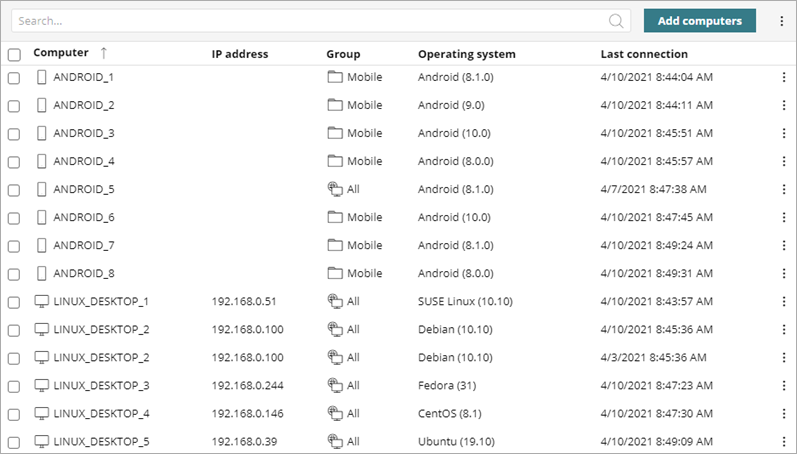Click the Mobile folder icon for ANDROID_2
The image size is (797, 454).
click(335, 105)
